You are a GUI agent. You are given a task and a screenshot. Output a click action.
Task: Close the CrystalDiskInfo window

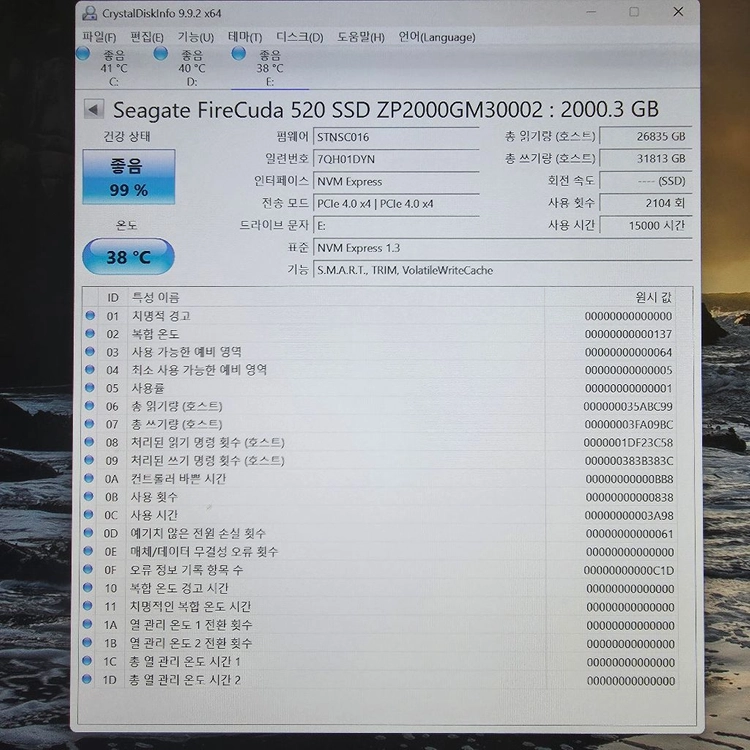pos(678,11)
